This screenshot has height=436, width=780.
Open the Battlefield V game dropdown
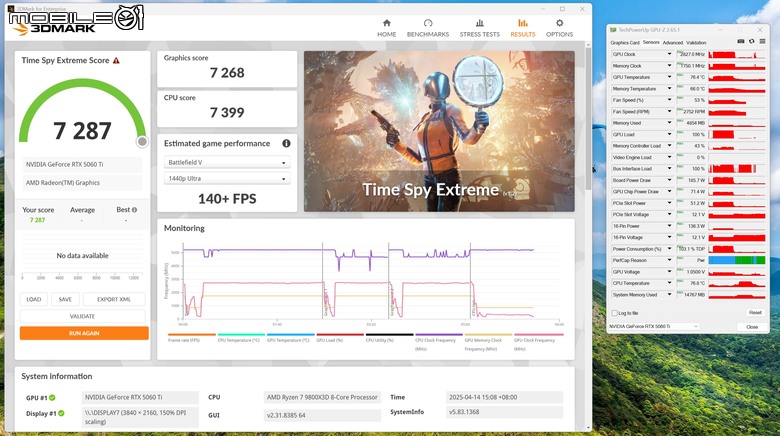click(x=227, y=163)
